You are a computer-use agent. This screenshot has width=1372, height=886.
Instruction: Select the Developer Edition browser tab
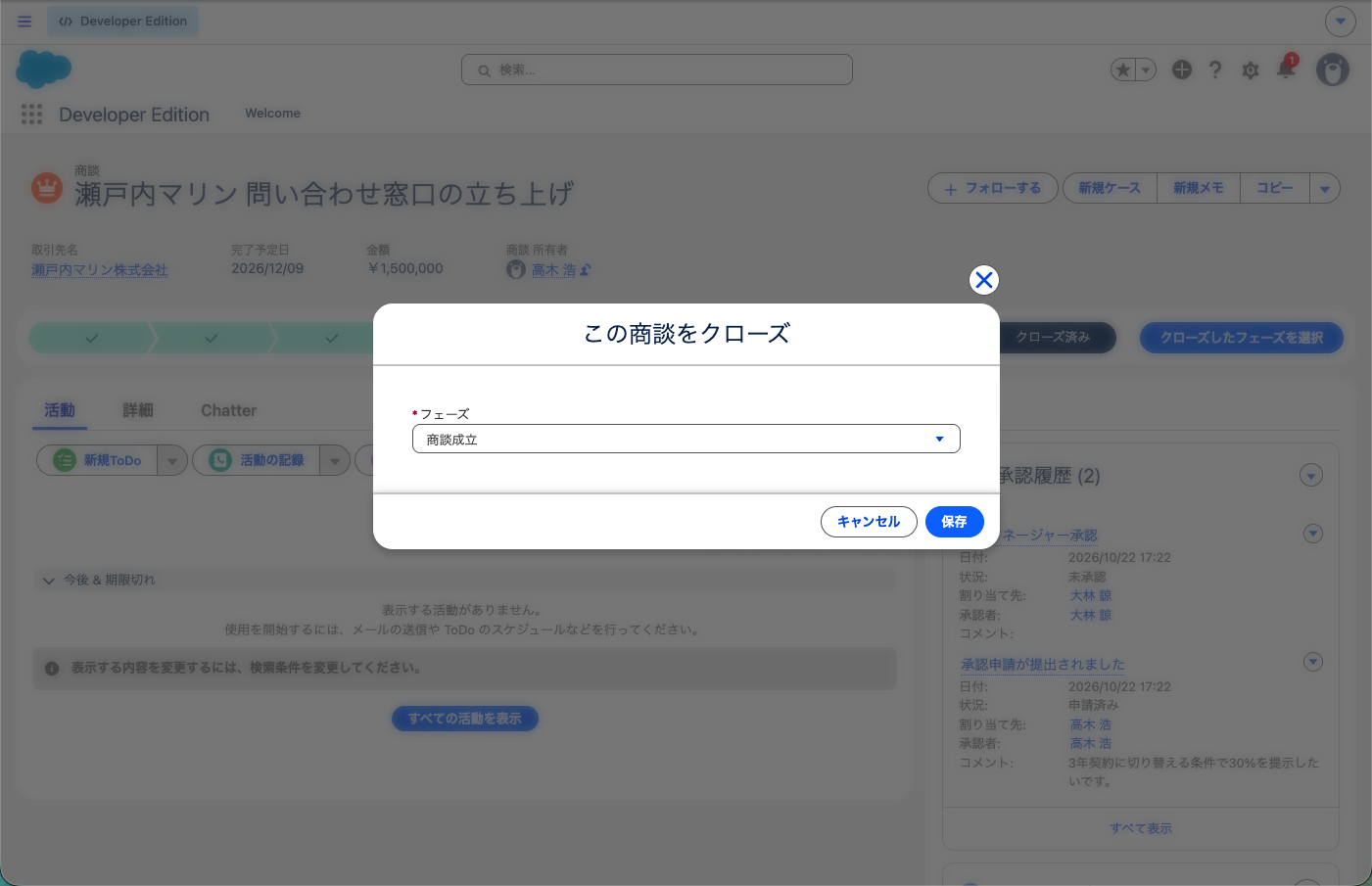122,22
